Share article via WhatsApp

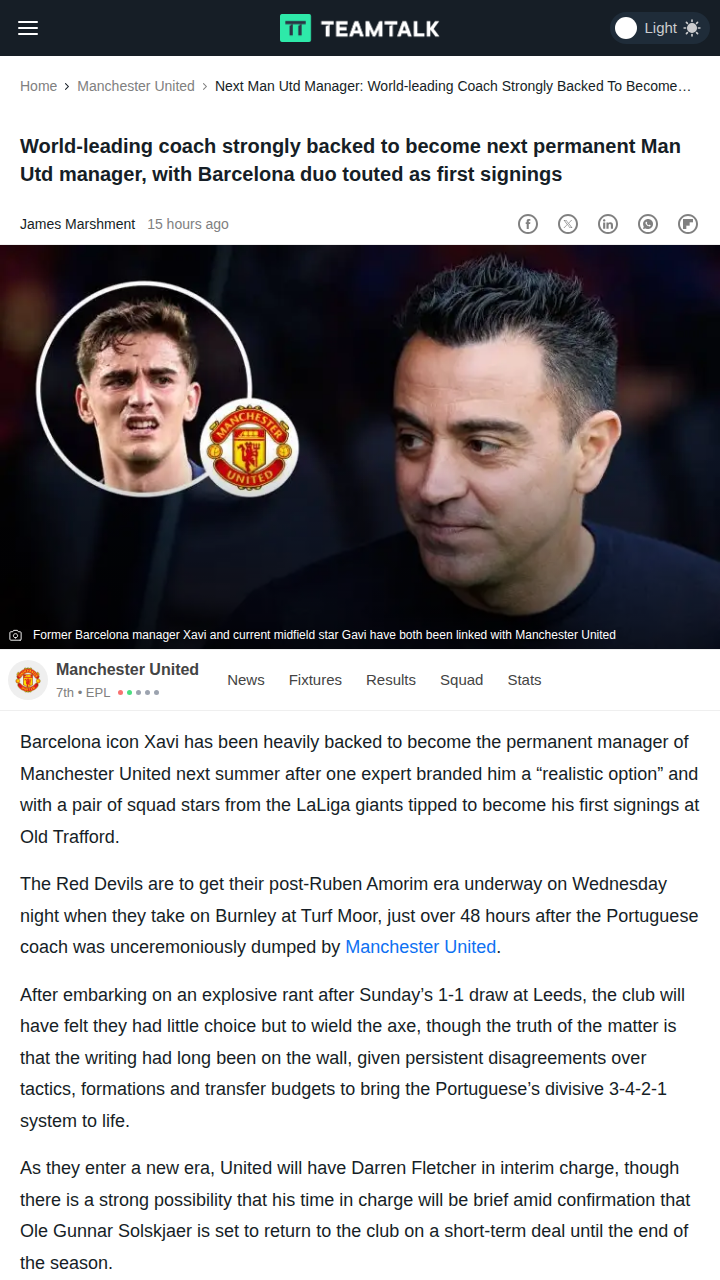[x=648, y=224]
